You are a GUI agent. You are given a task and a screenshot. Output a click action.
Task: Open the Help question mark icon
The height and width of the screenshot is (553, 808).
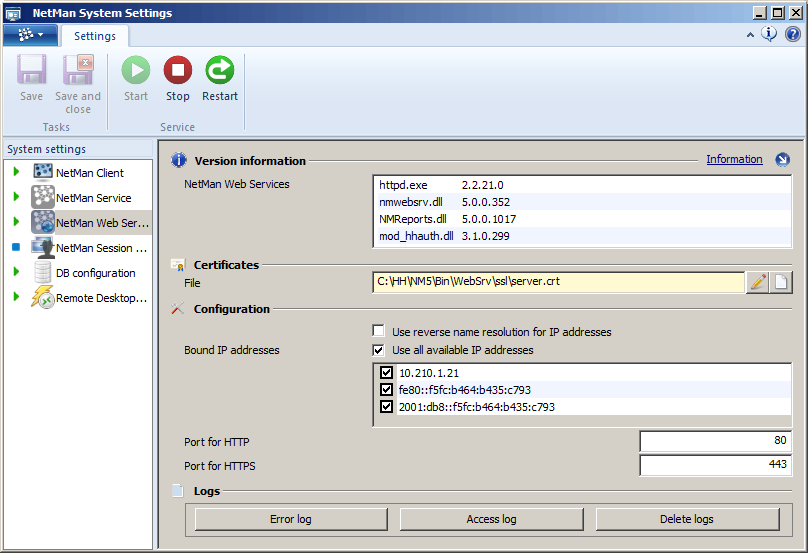click(x=792, y=34)
